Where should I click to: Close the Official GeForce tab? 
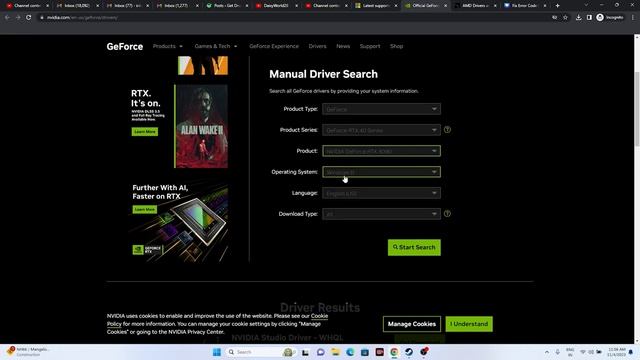445,6
